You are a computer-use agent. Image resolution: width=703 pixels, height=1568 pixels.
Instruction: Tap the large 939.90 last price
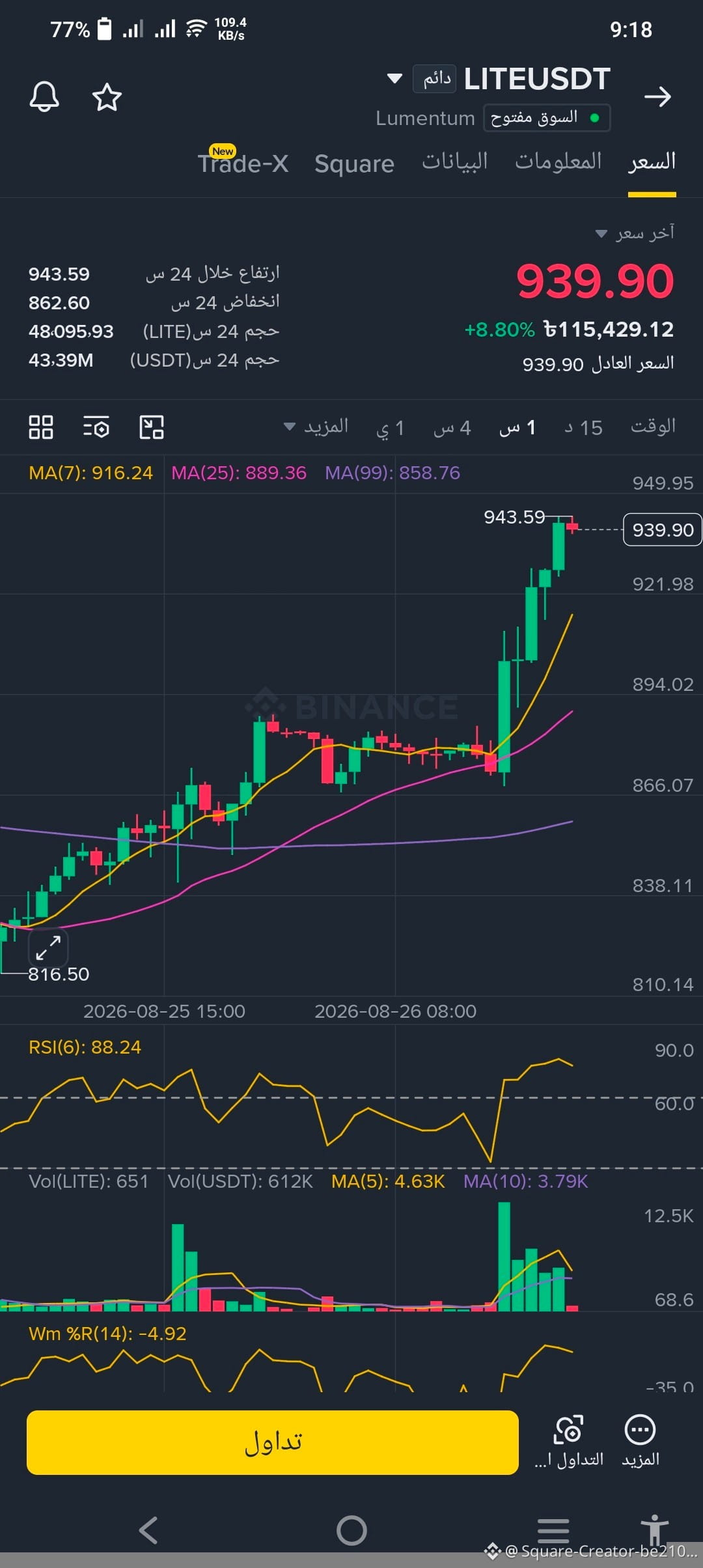tap(595, 281)
